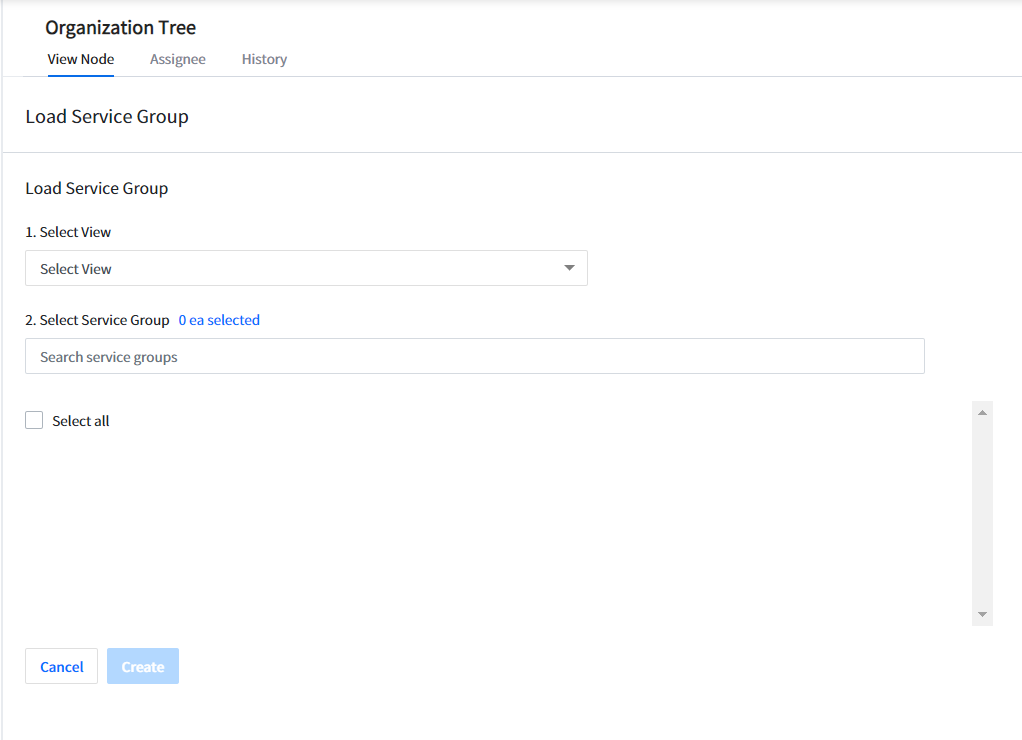The height and width of the screenshot is (740, 1022).
Task: Click the service group list scrollbar track
Action: pyautogui.click(x=982, y=512)
